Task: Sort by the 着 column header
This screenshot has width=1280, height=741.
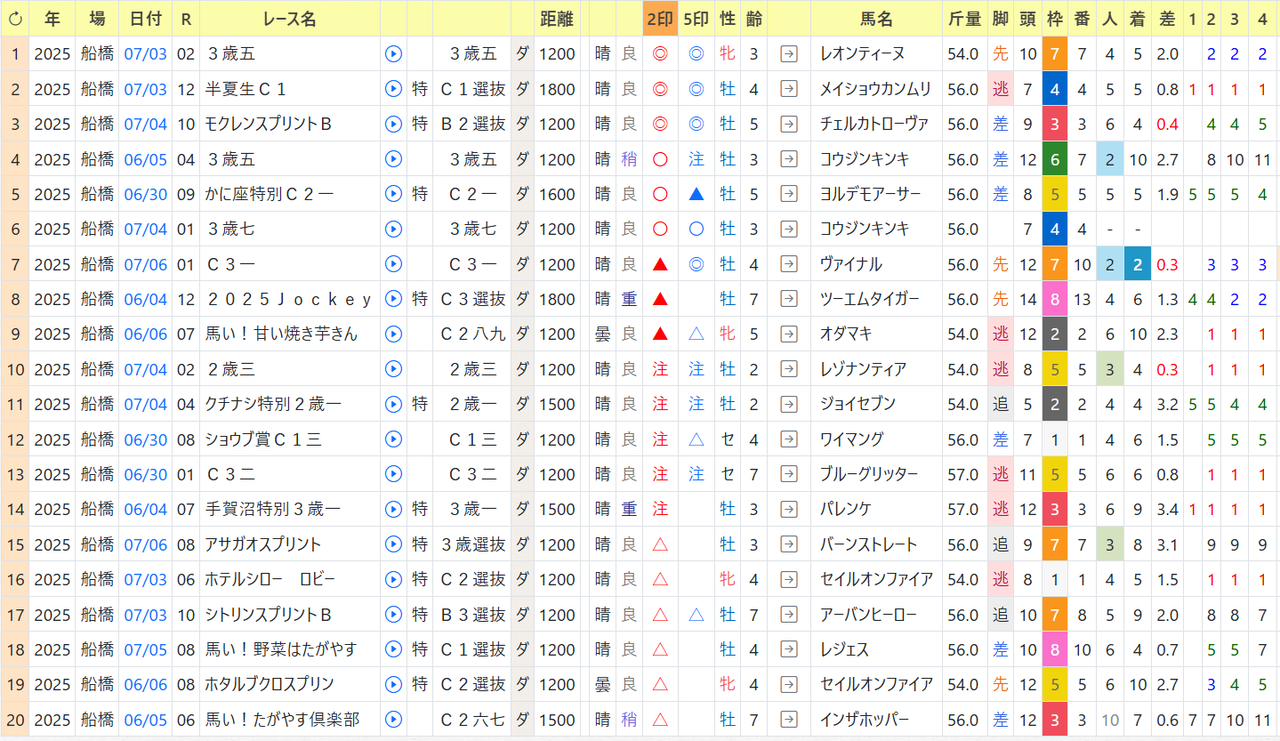Action: click(1138, 18)
